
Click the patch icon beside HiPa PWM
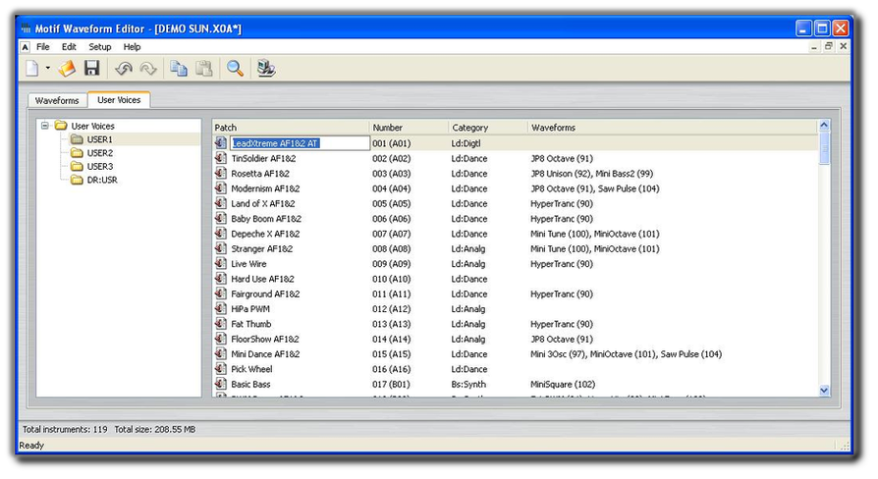[221, 309]
